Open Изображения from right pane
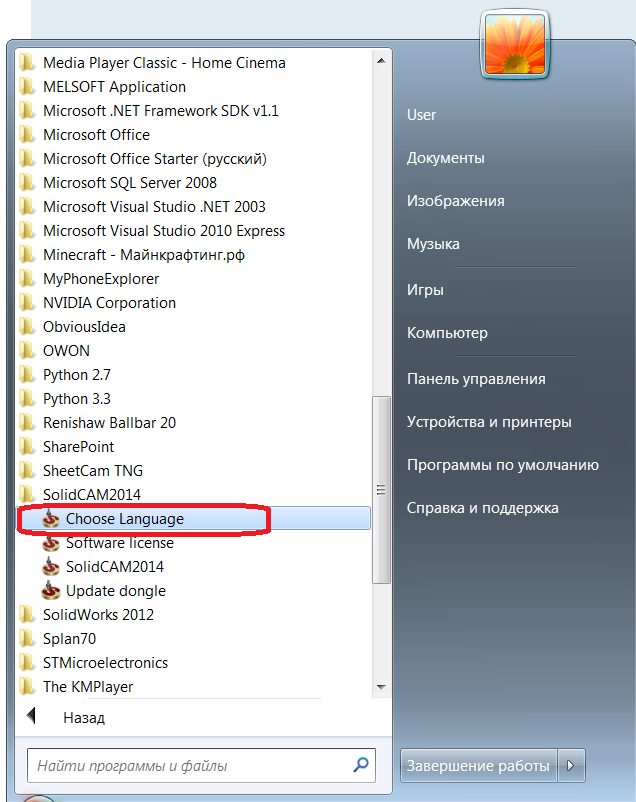The height and width of the screenshot is (802, 636). point(455,201)
